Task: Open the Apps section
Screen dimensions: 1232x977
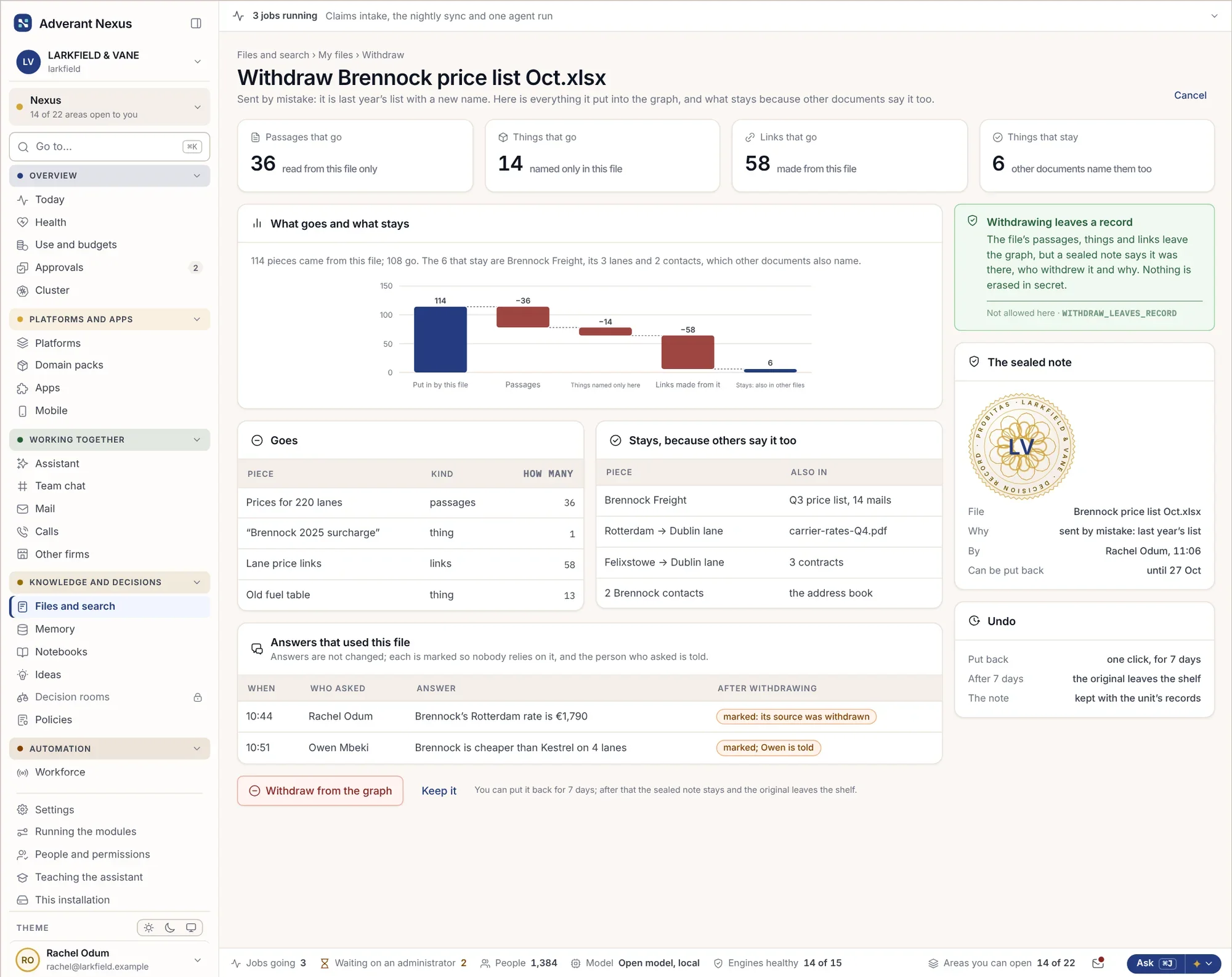Action: 110,388
